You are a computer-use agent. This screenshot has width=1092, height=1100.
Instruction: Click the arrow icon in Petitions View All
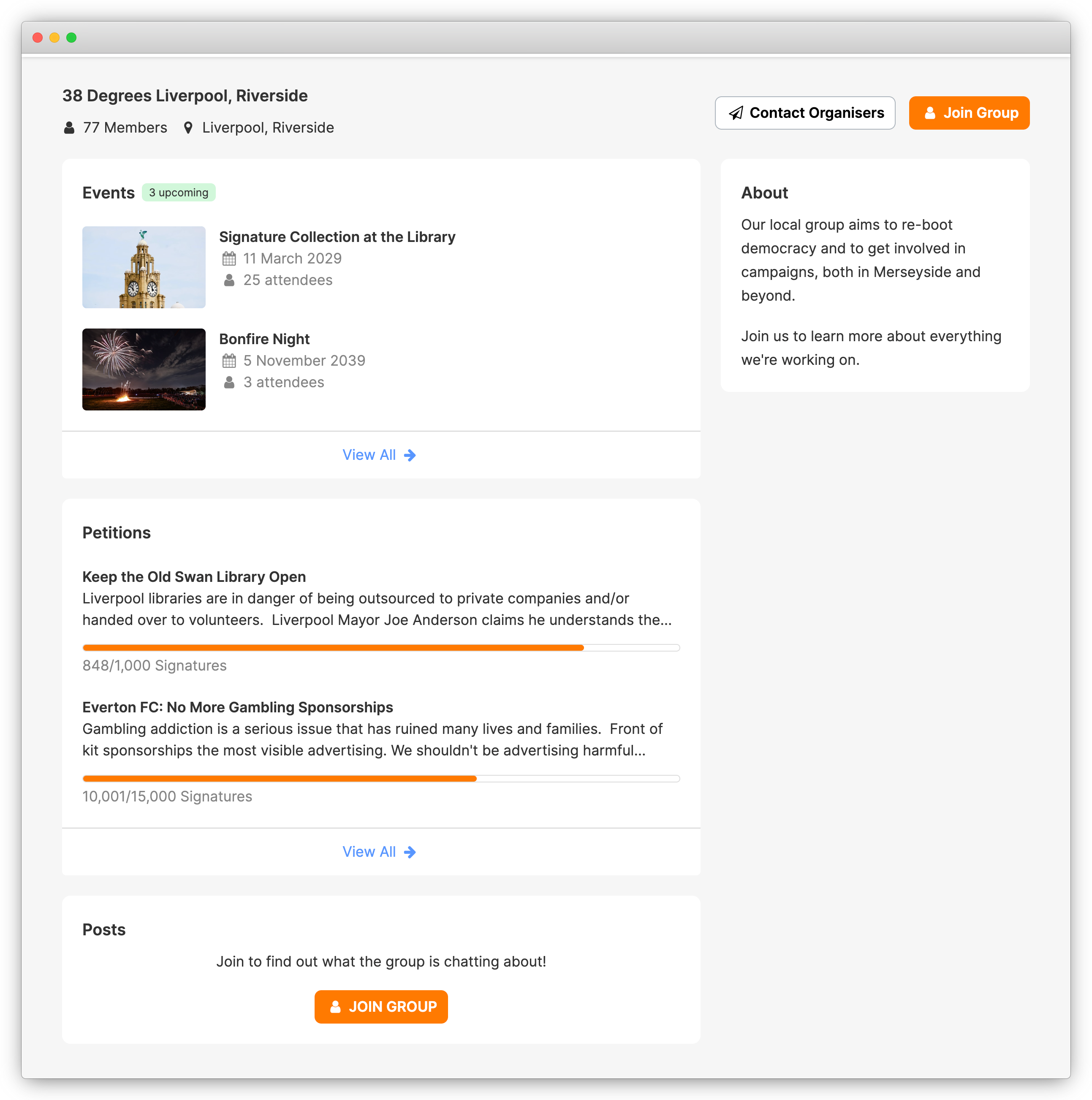[410, 852]
